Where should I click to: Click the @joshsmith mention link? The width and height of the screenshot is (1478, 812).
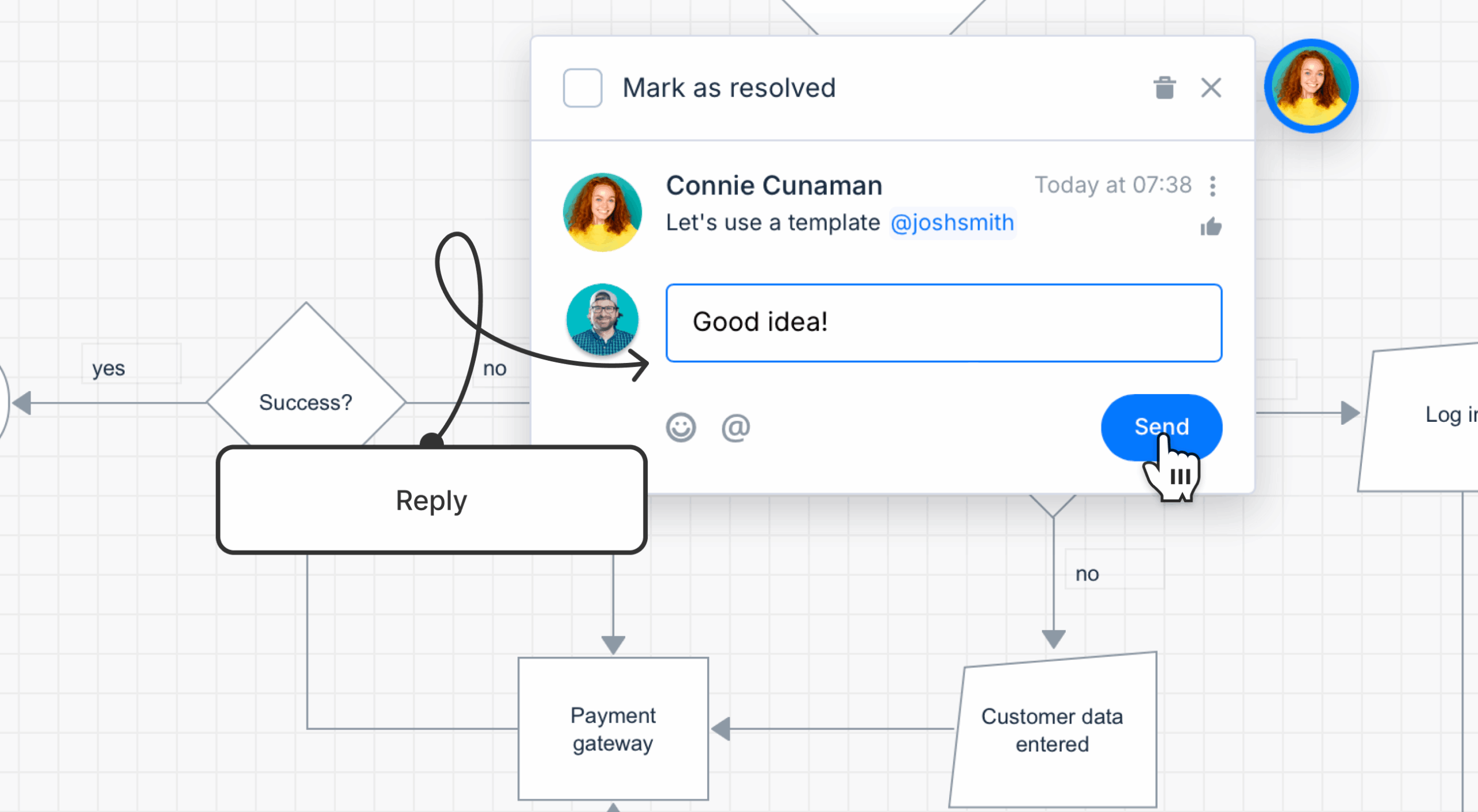click(x=952, y=223)
